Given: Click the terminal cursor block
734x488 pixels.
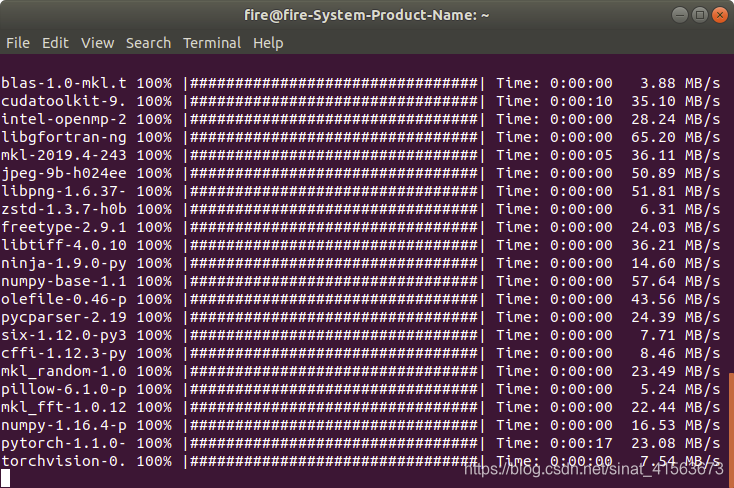Looking at the screenshot, I should point(5,479).
